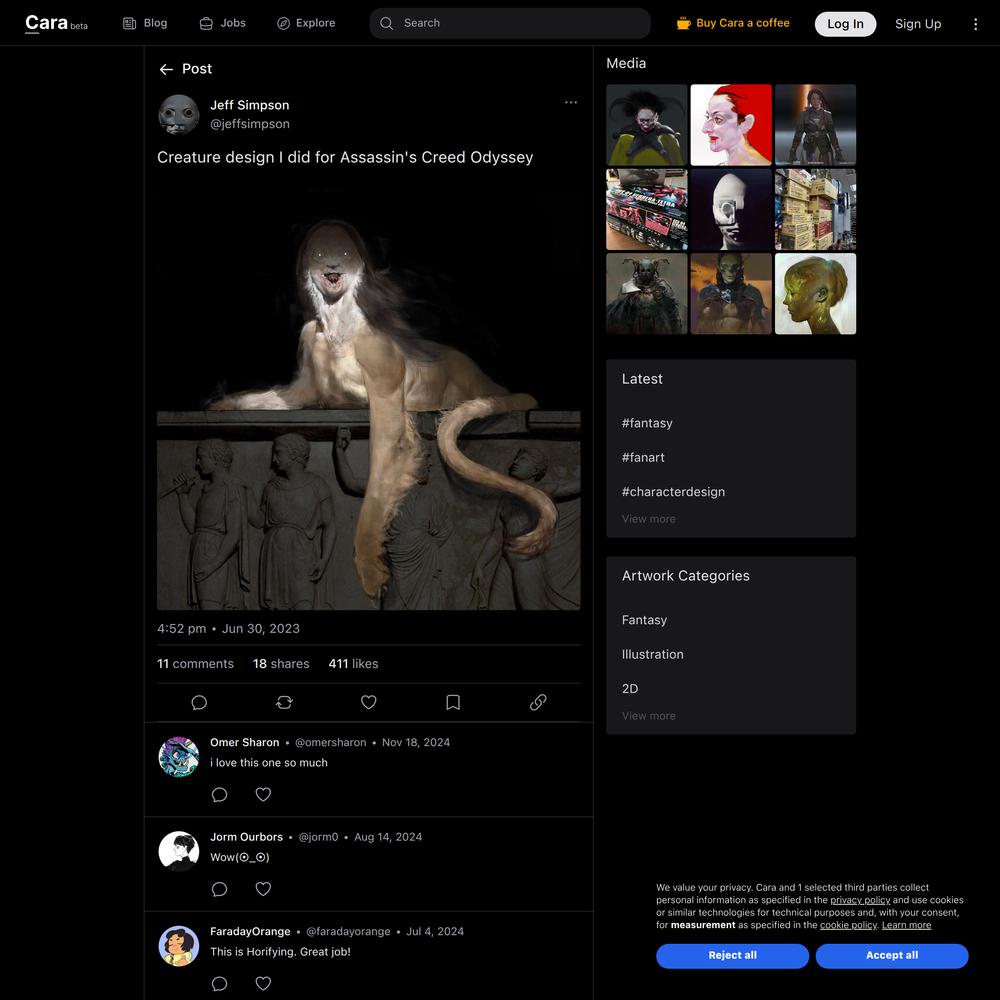The width and height of the screenshot is (1000, 1000).
Task: Click Learn more in cookie notice
Action: click(x=906, y=925)
